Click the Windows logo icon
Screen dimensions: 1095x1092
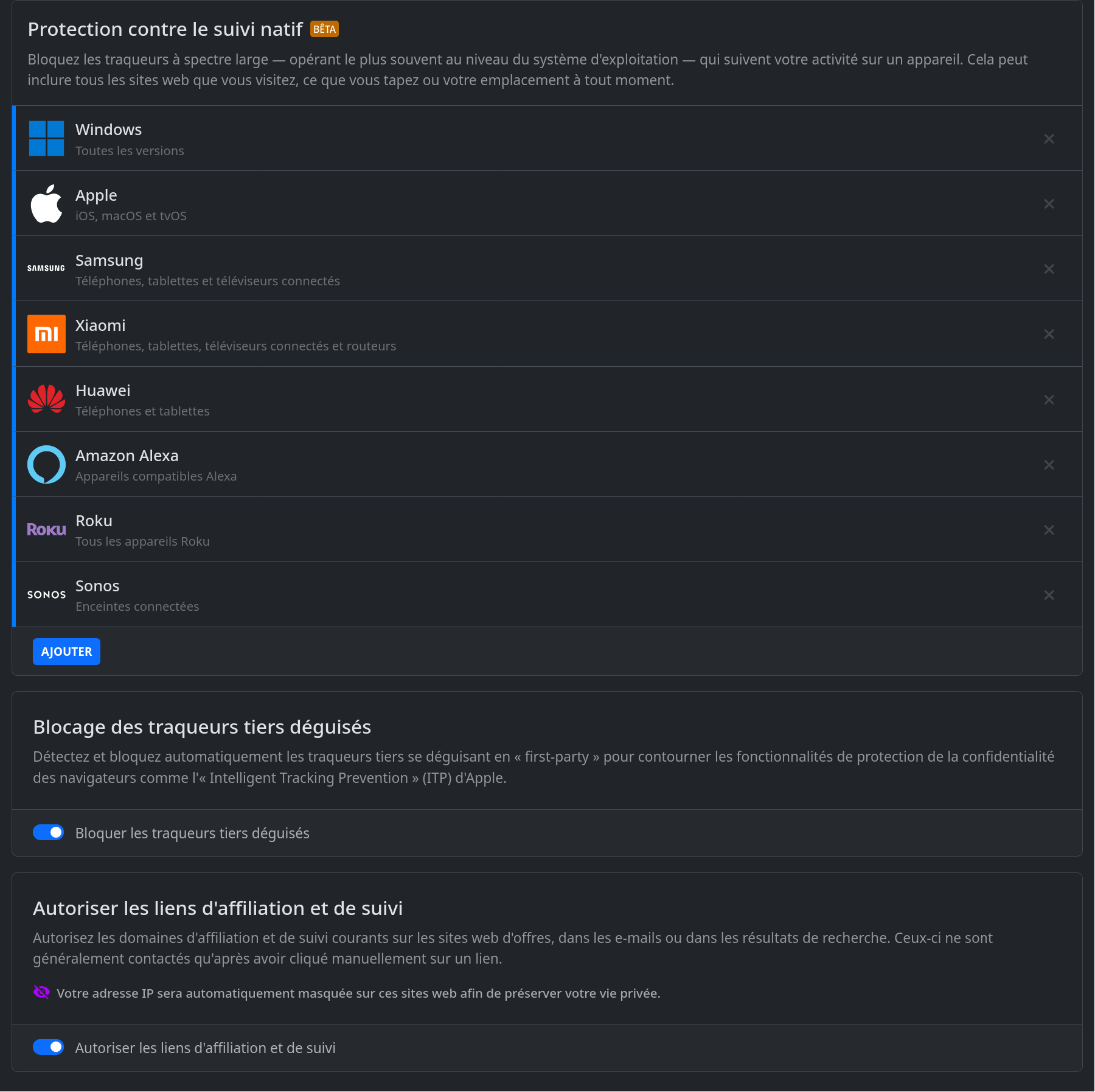click(x=46, y=139)
